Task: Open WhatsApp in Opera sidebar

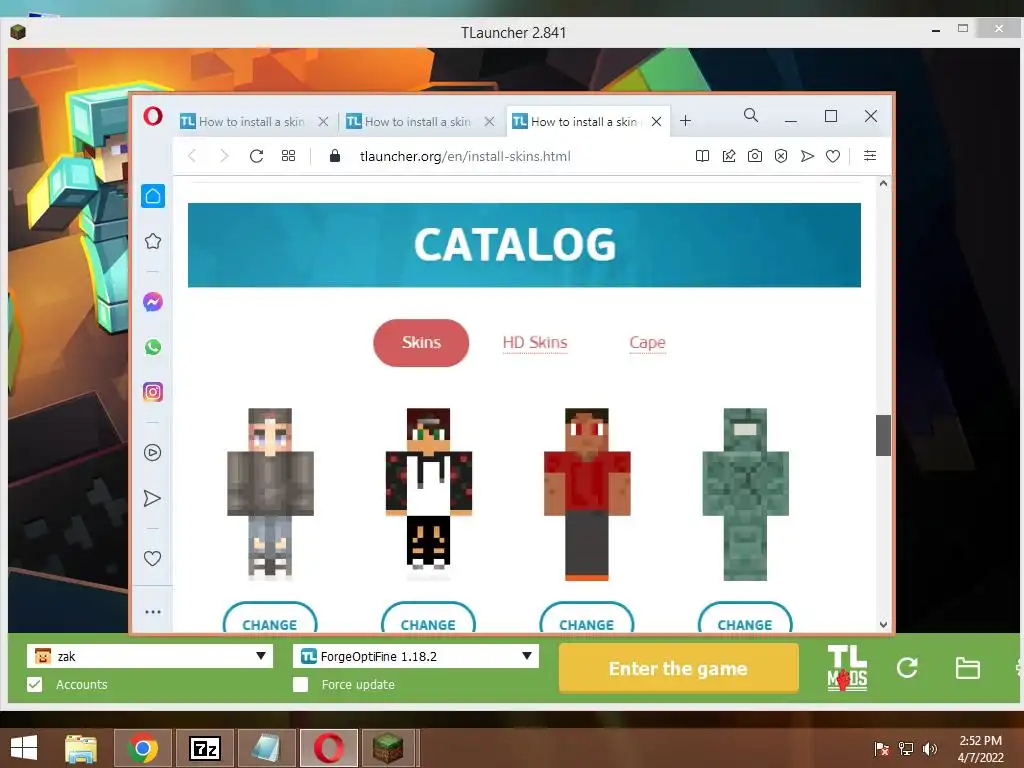Action: 153,347
